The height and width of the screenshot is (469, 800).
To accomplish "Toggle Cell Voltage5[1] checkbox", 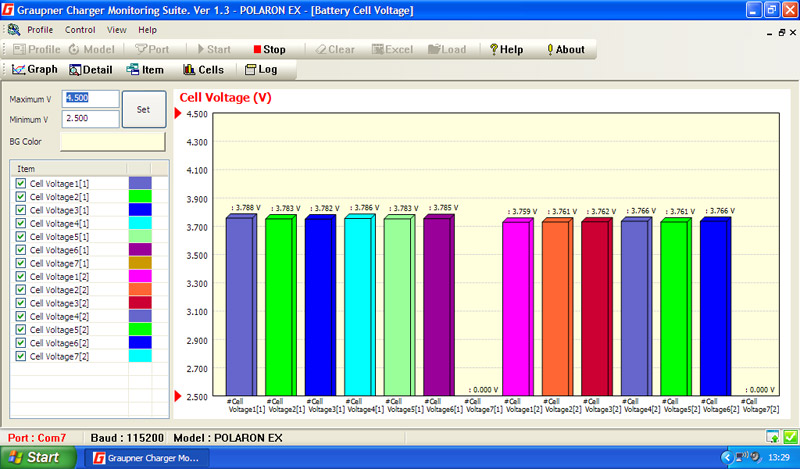I will point(20,236).
